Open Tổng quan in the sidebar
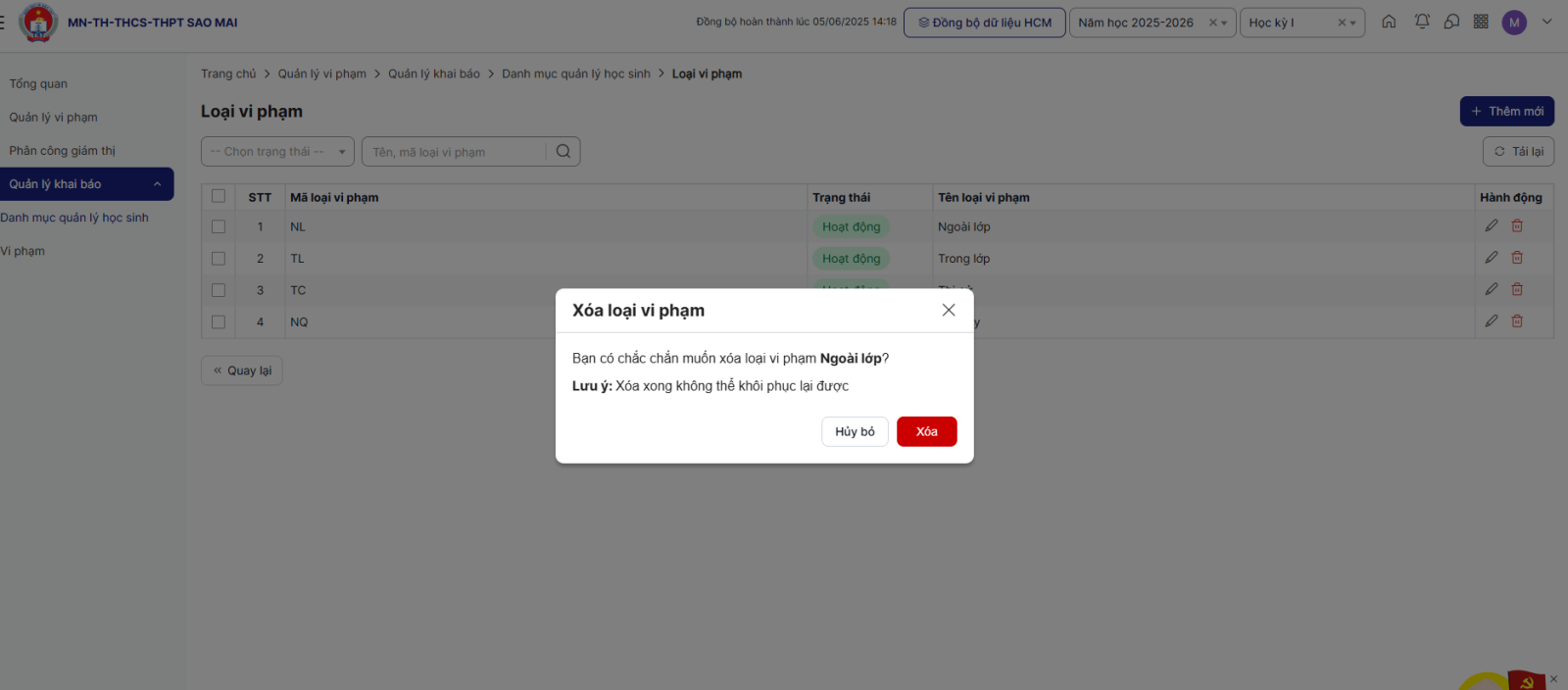1568x690 pixels. (39, 84)
